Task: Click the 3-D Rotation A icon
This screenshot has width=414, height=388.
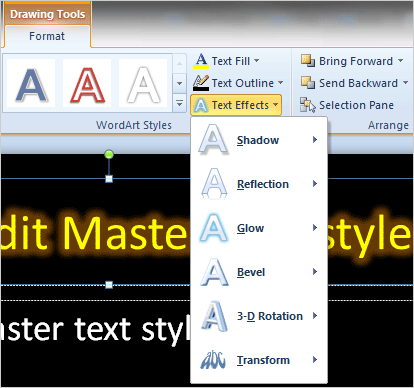Action: click(x=214, y=316)
